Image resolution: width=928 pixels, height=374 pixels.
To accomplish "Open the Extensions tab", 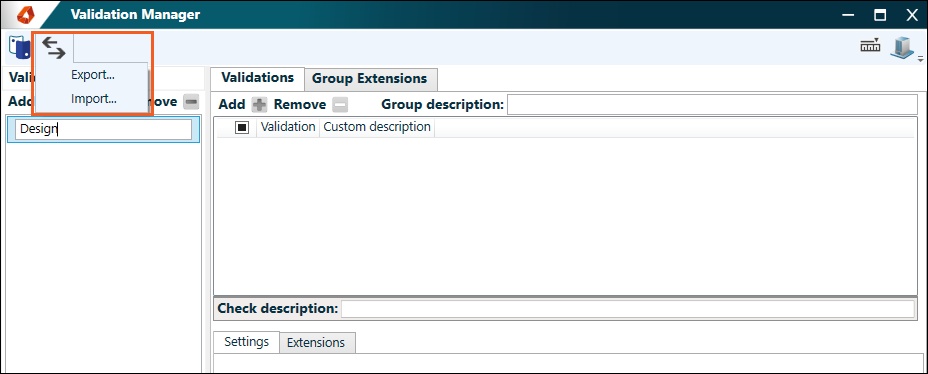I will coord(316,343).
